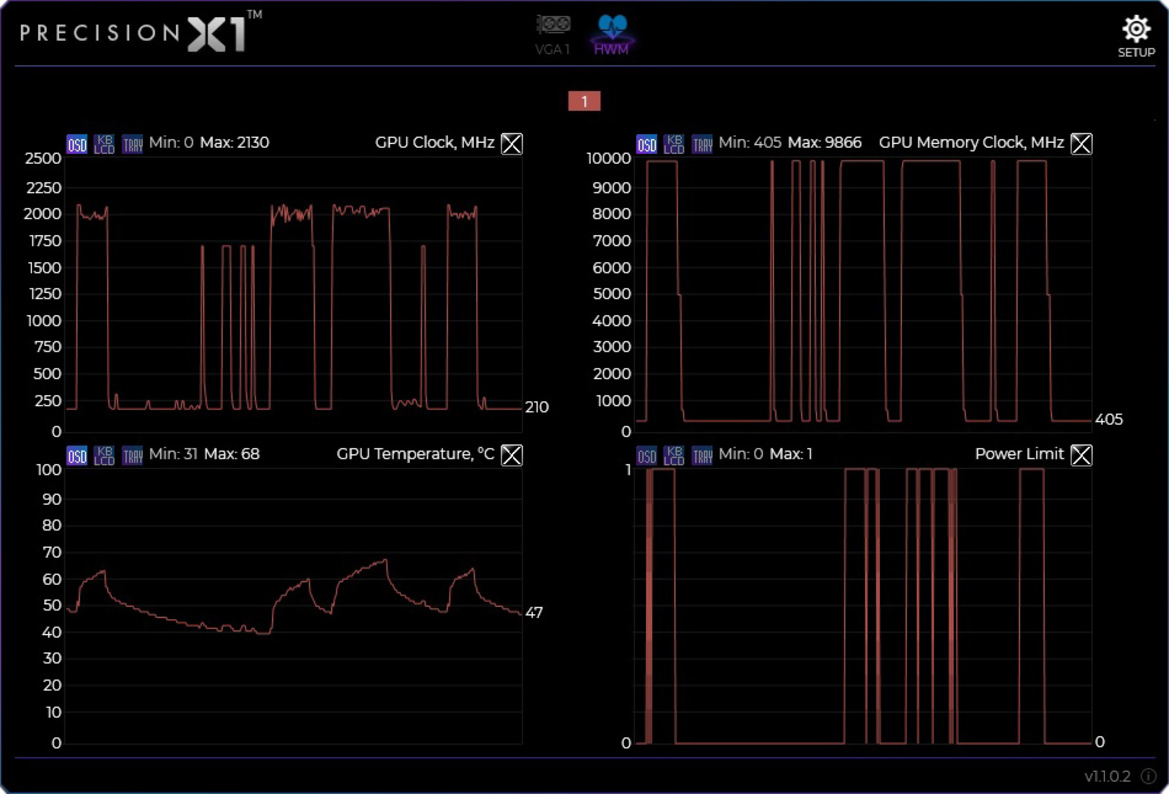Click the current value 210 label
This screenshot has width=1169, height=794.
coord(537,407)
